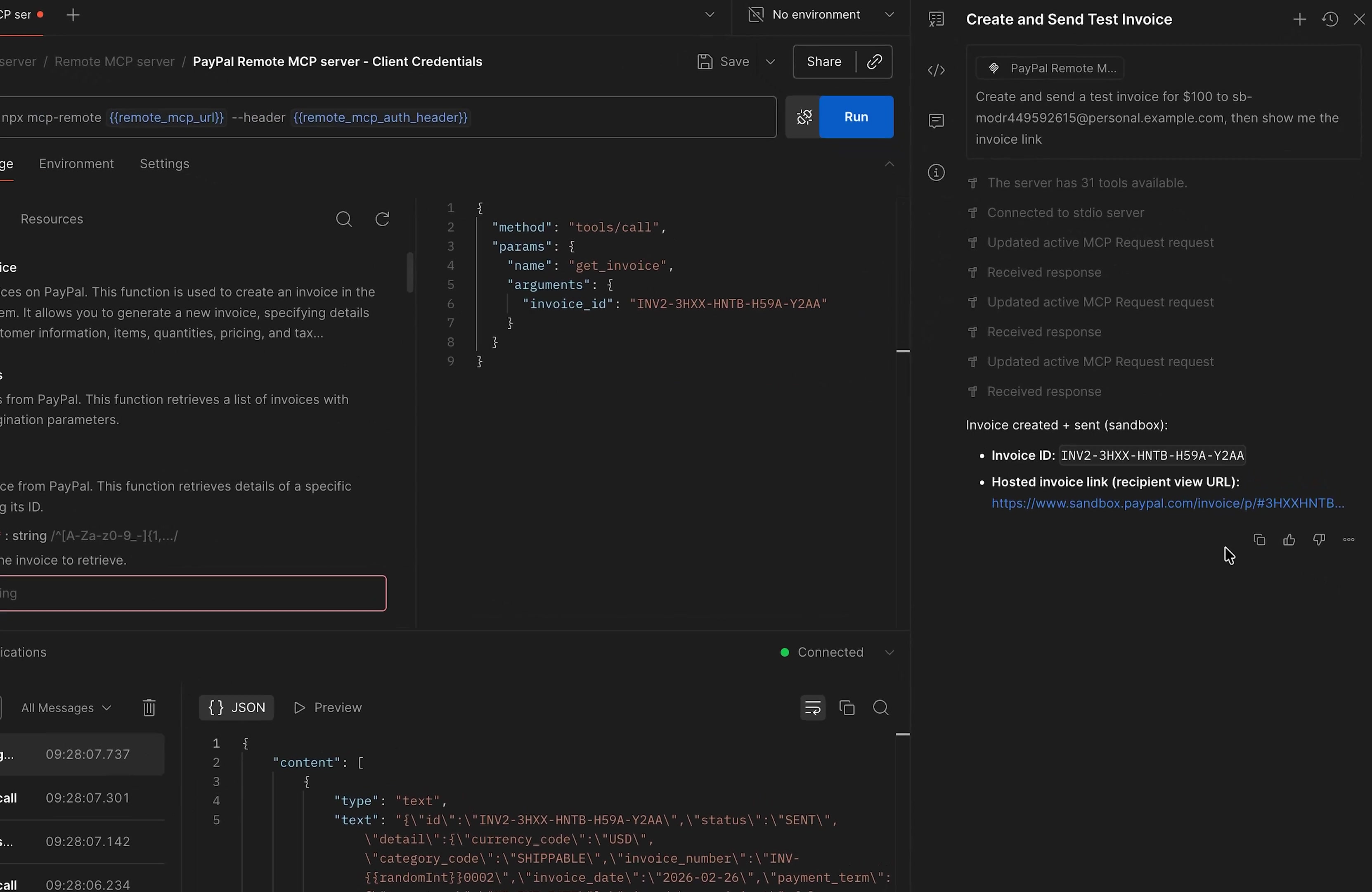This screenshot has width=1372, height=892.
Task: Copy the response JSON body
Action: [x=847, y=707]
